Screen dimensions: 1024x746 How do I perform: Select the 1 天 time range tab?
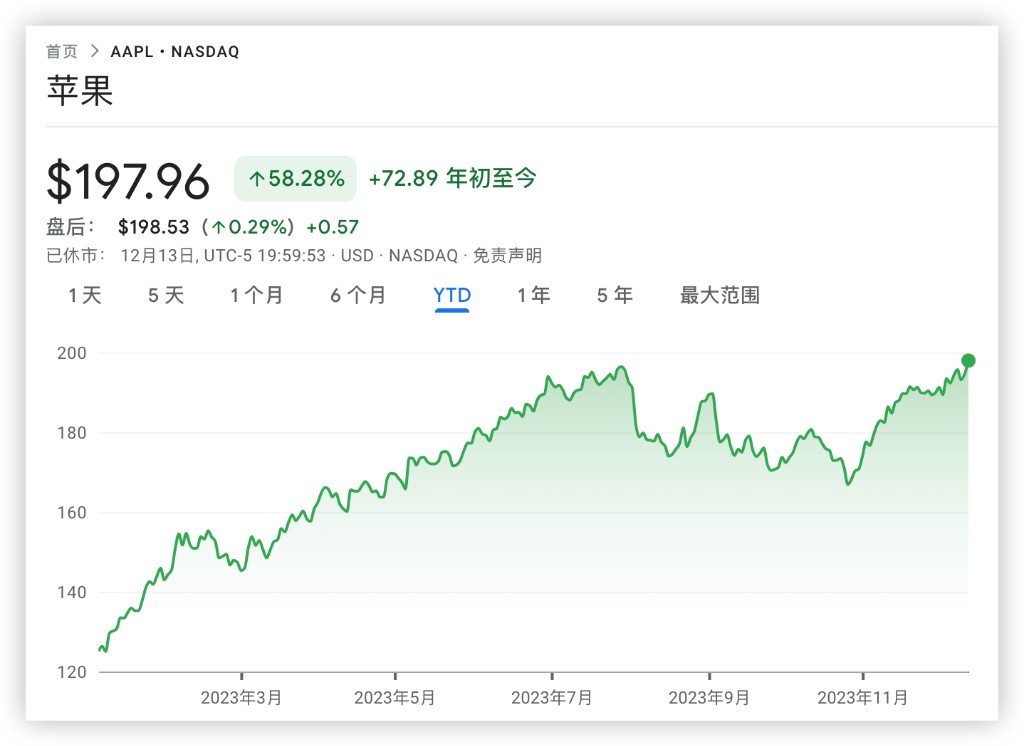85,295
